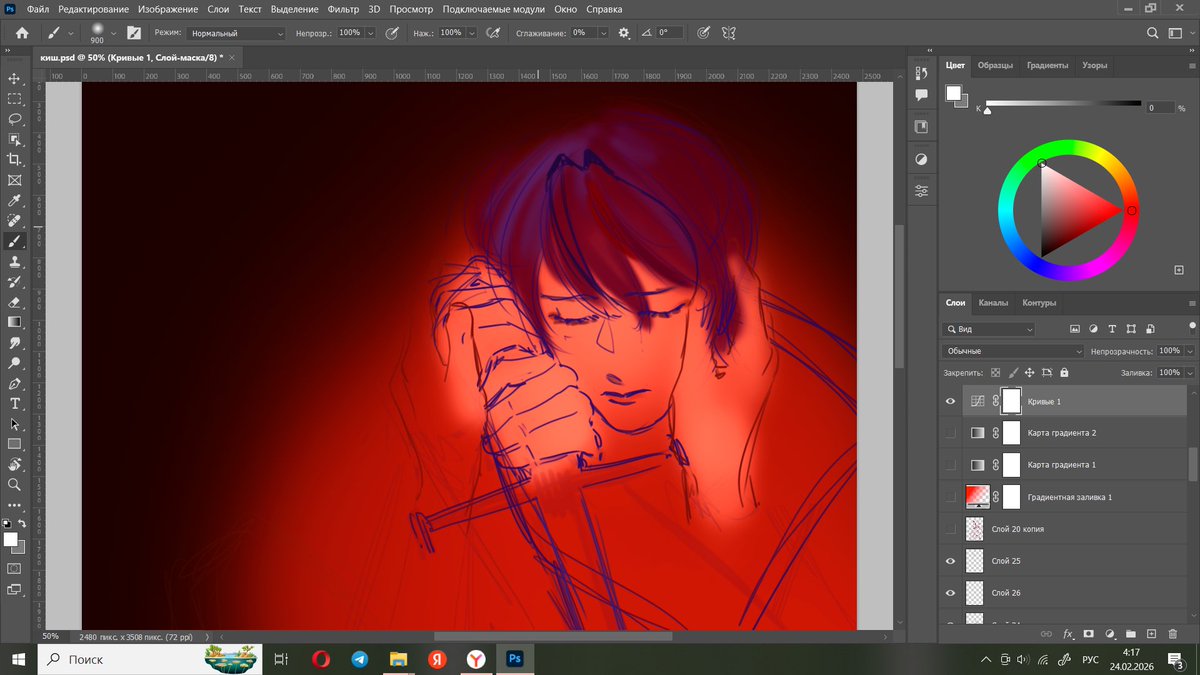This screenshot has width=1200, height=675.
Task: Expand Непрозрачность arrow in Layers panel
Action: pyautogui.click(x=1189, y=351)
